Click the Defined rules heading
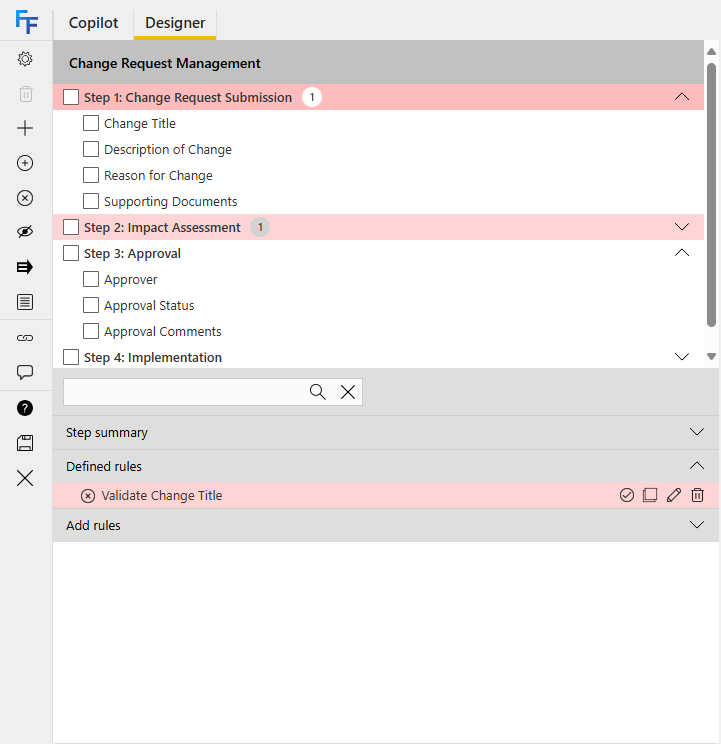This screenshot has width=721, height=744. click(x=104, y=466)
